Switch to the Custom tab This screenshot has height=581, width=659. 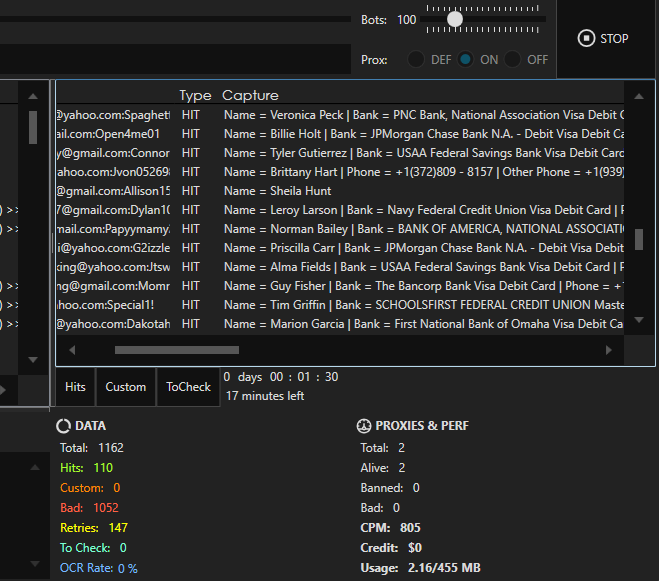click(x=126, y=387)
